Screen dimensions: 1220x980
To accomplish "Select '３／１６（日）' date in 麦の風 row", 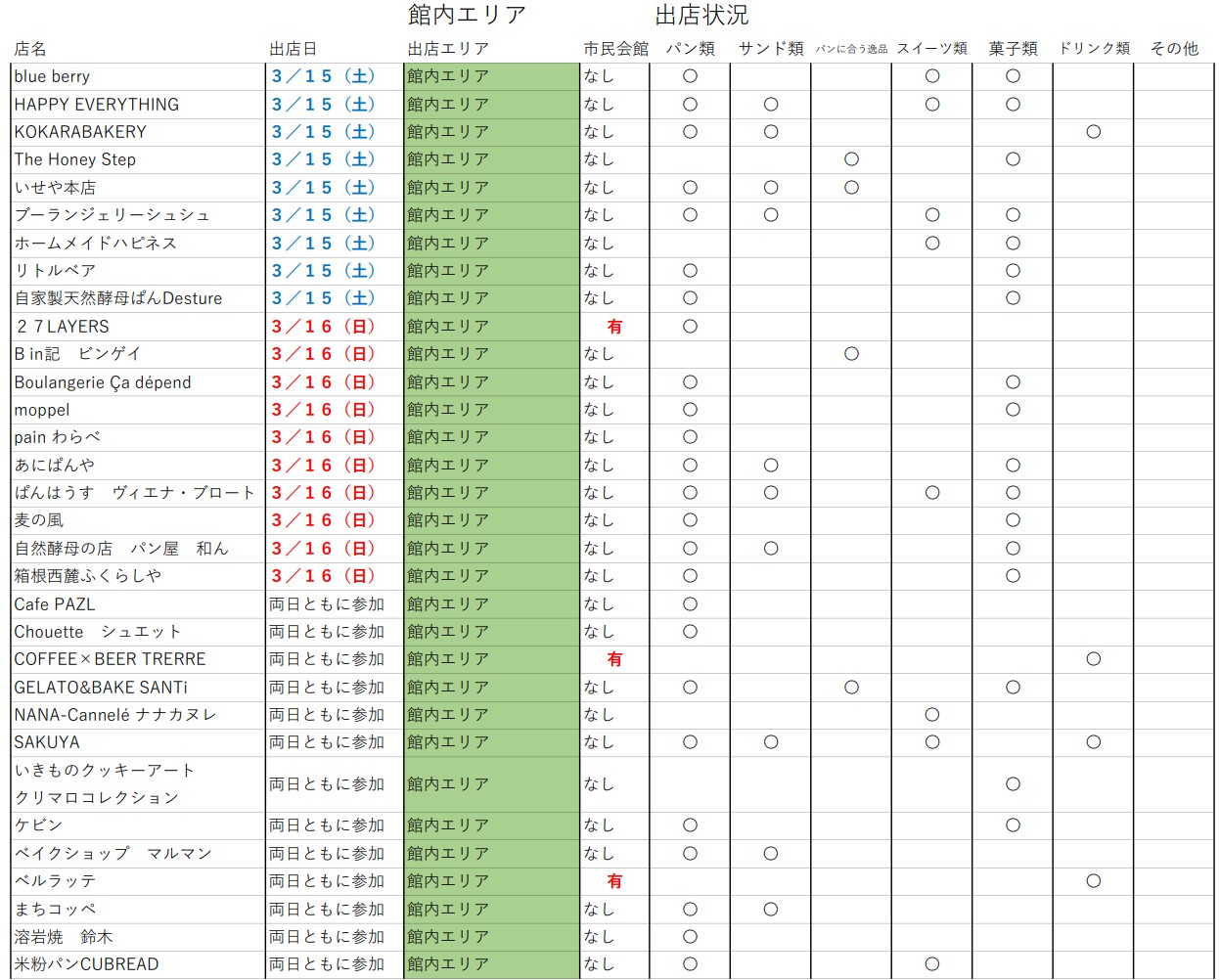I will [x=324, y=520].
